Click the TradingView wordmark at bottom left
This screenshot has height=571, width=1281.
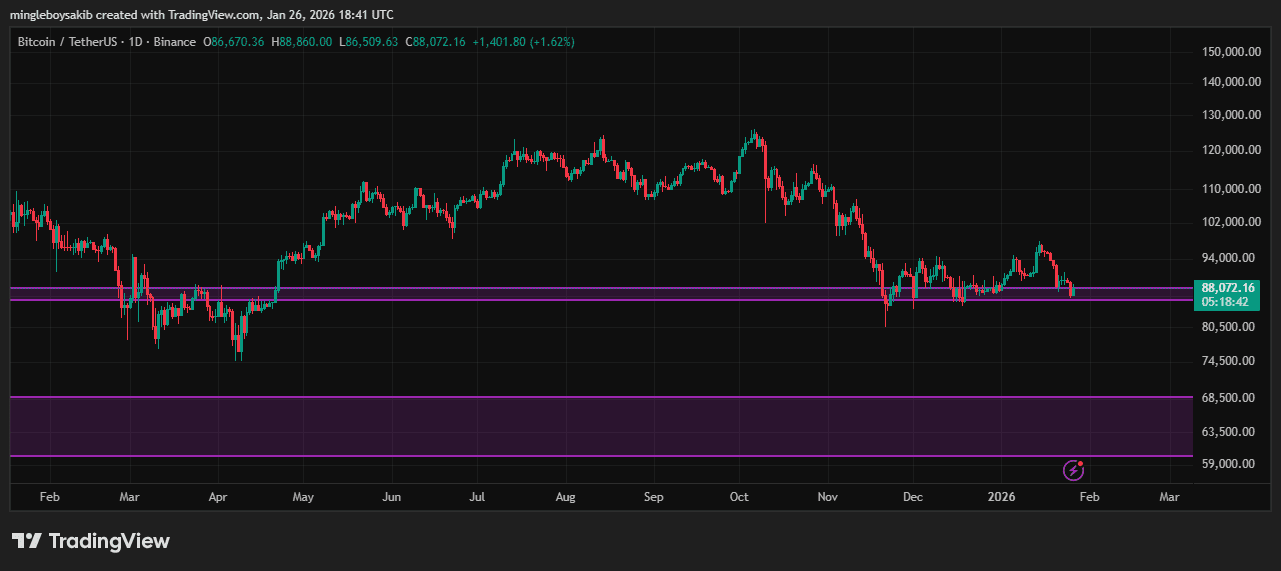109,541
